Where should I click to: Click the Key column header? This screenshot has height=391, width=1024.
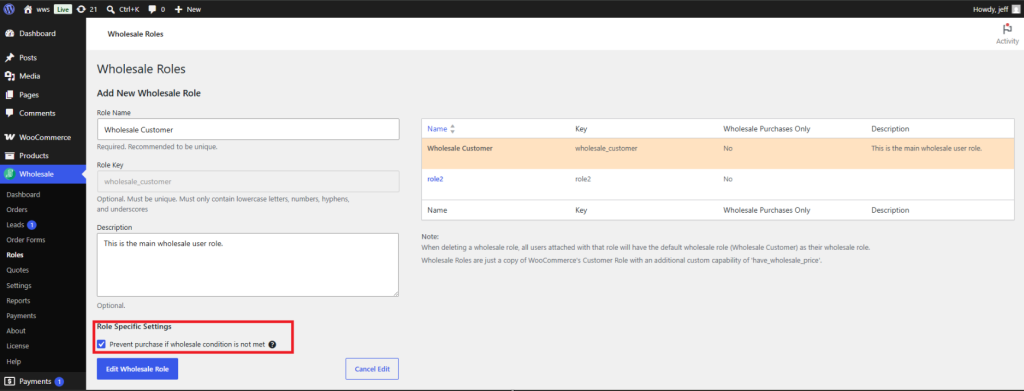[581, 129]
